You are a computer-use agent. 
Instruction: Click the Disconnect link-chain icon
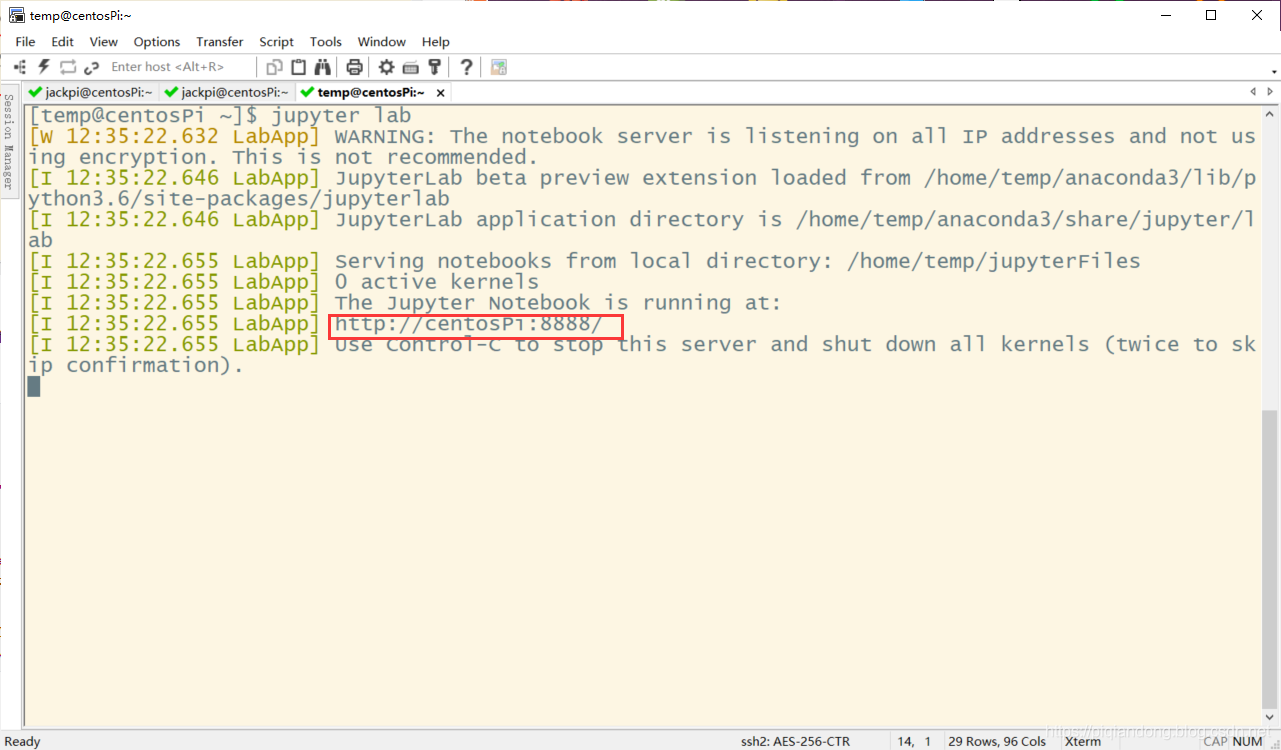[x=92, y=67]
